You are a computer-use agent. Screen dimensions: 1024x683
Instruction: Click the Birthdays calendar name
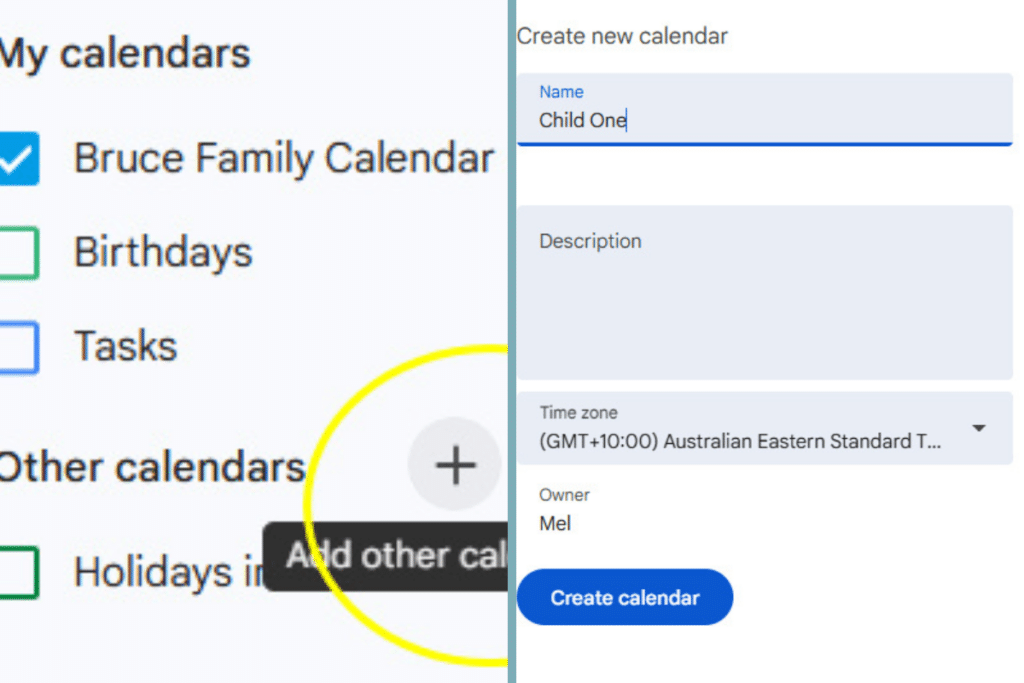tap(162, 252)
